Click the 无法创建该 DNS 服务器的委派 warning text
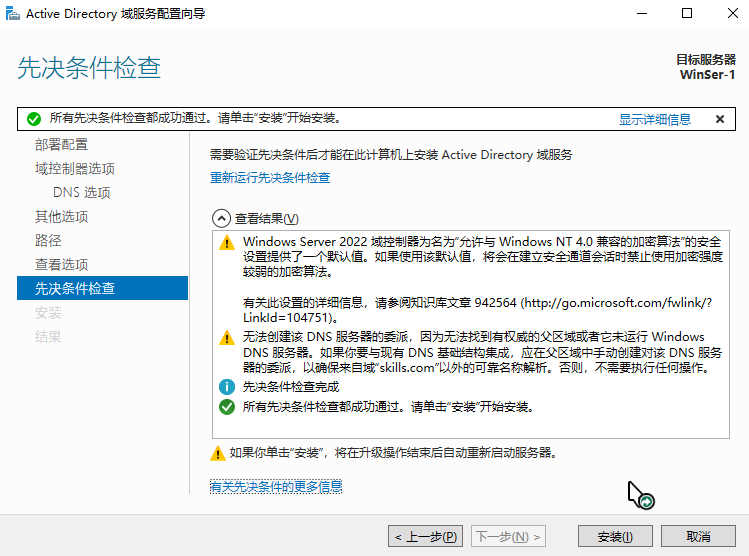 tap(482, 353)
